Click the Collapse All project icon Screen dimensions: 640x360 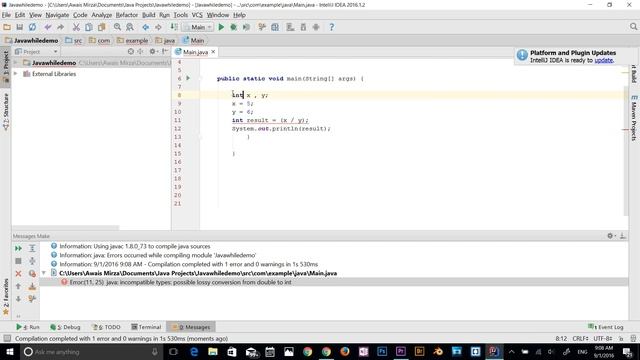140,51
